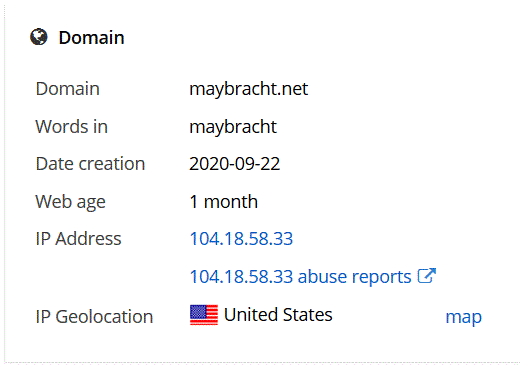
Task: Click the Web age row label
Action: tap(70, 202)
